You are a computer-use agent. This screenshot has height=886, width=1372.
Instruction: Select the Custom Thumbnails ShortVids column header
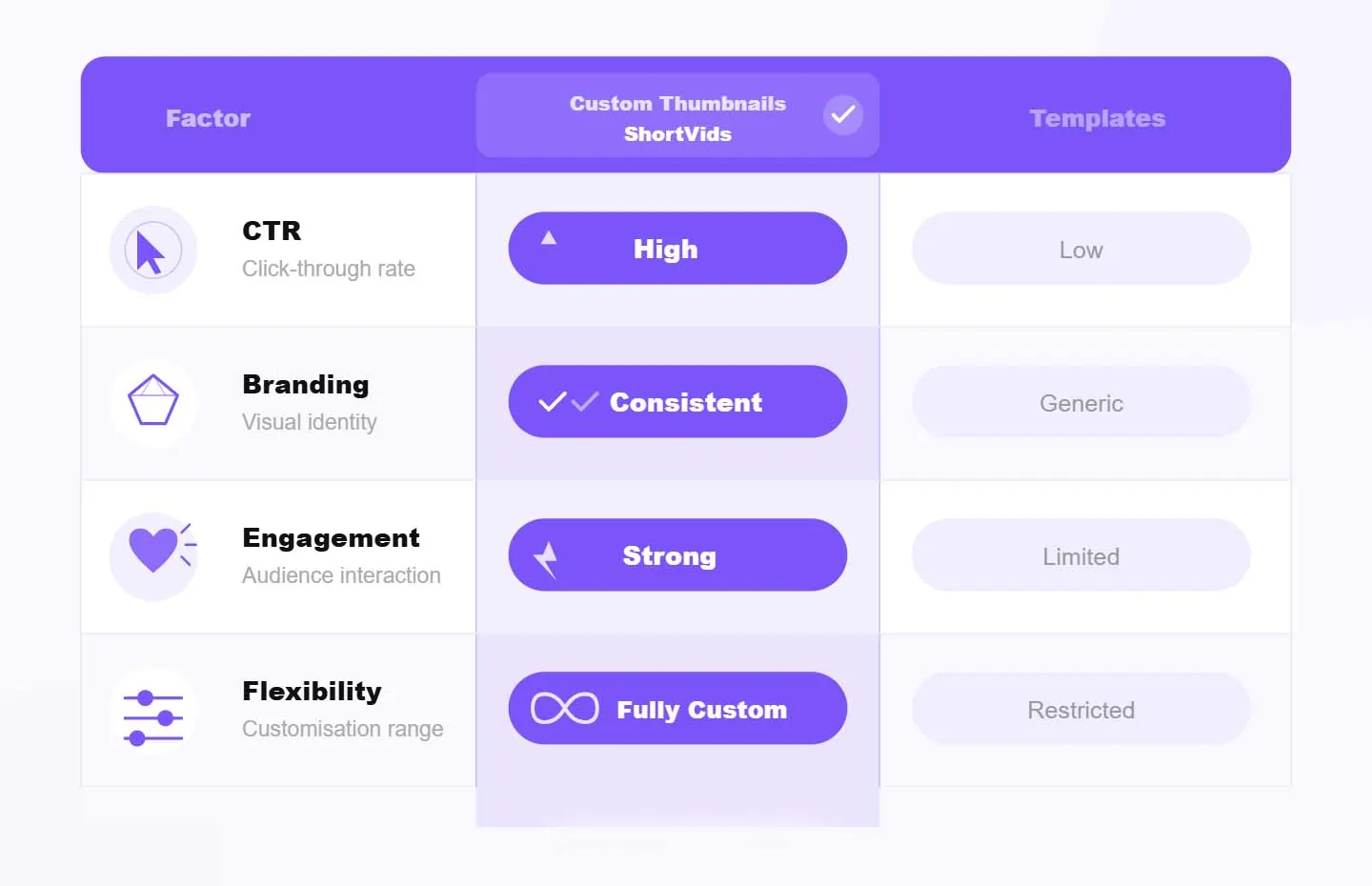coord(676,118)
